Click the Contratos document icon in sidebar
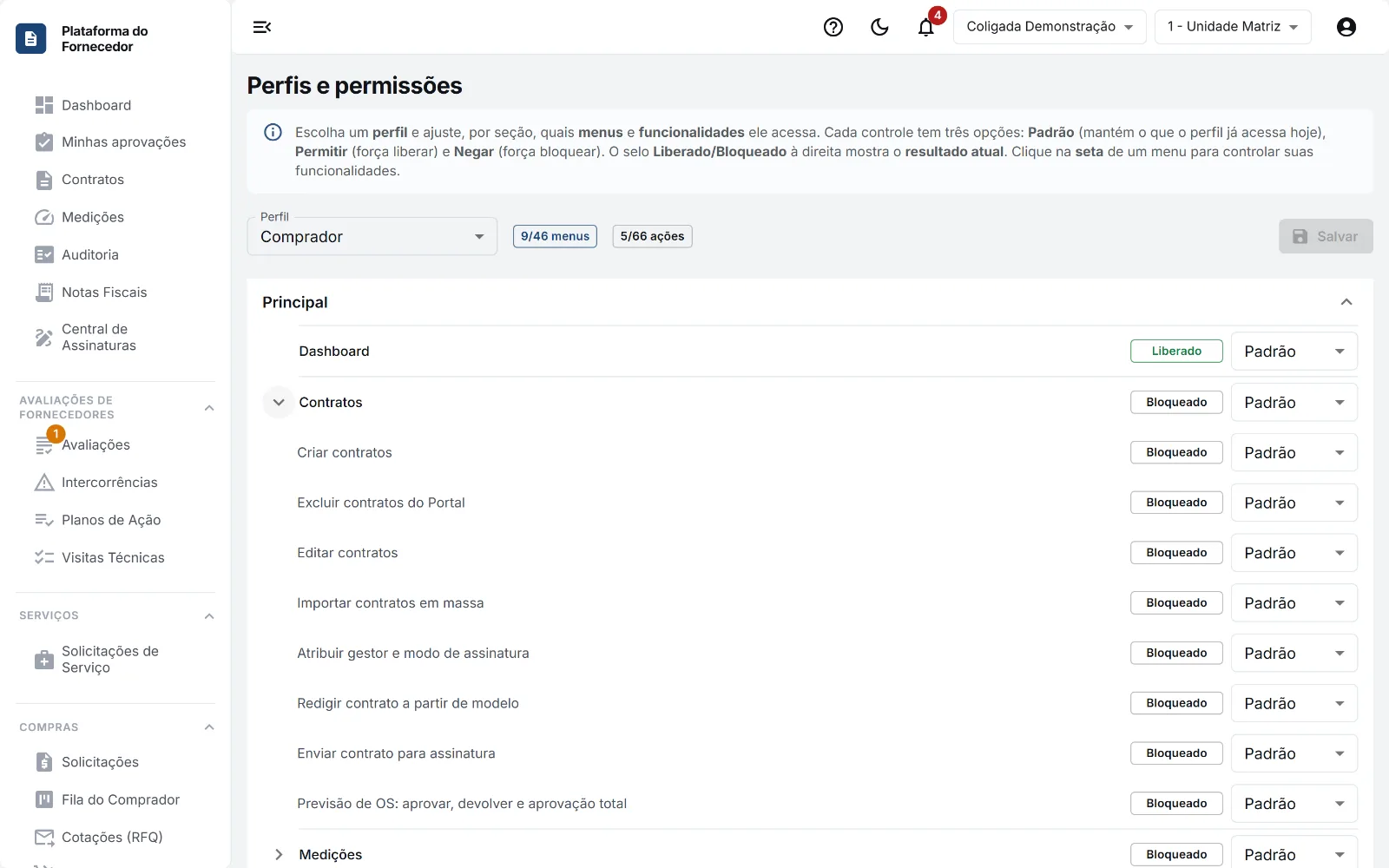Screen dimensions: 1389x868 [44, 180]
